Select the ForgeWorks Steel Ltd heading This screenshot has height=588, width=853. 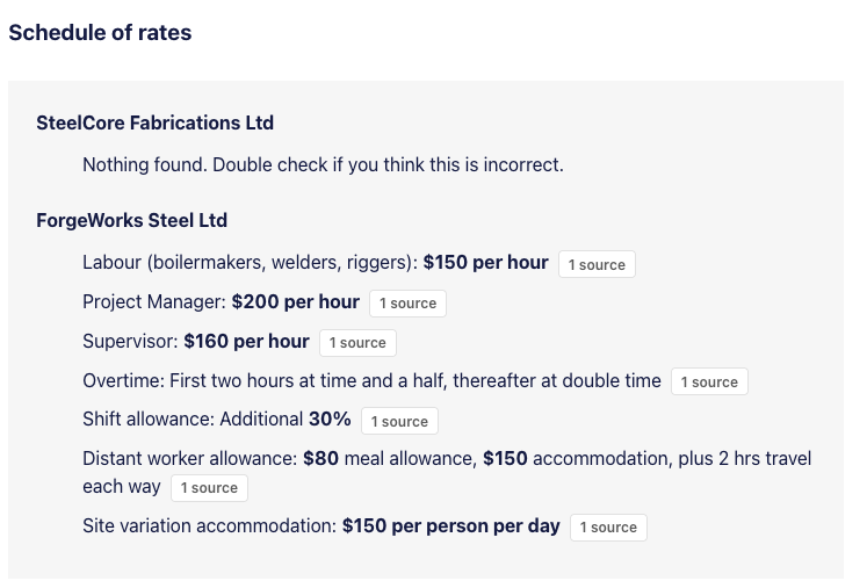pos(131,220)
